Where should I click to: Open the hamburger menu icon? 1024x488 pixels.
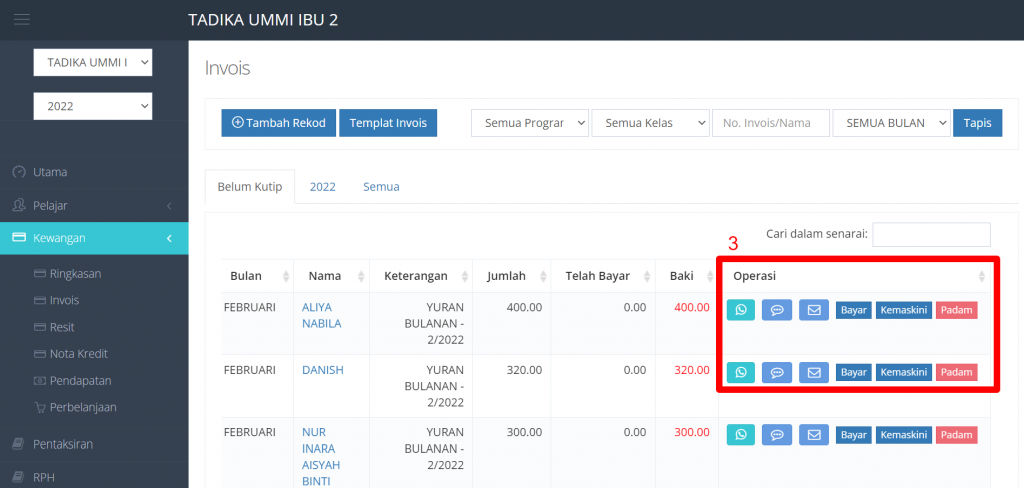click(x=22, y=20)
